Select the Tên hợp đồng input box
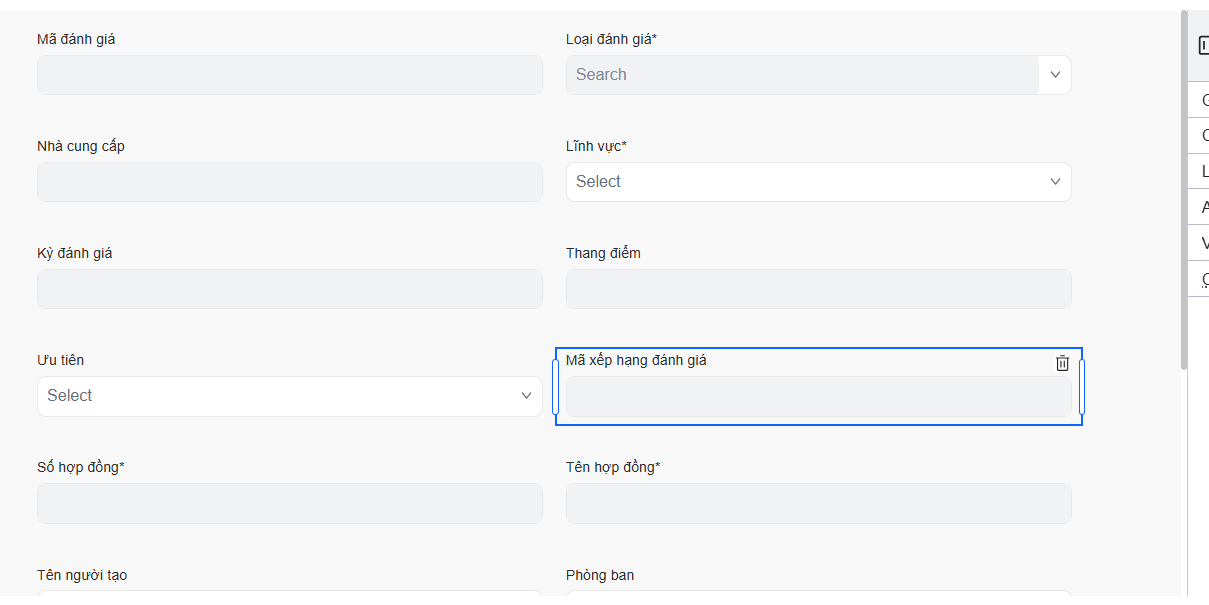Image resolution: width=1209 pixels, height=605 pixels. tap(817, 503)
